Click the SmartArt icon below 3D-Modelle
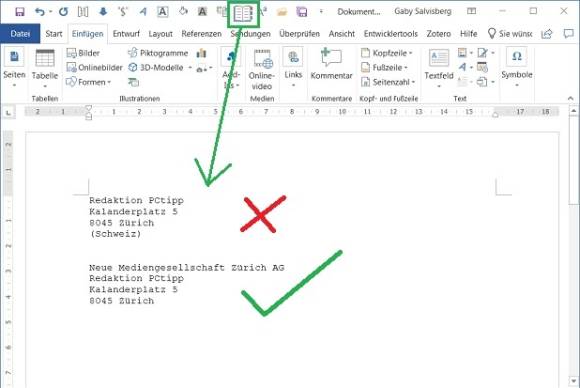The image size is (580, 388). point(133,82)
